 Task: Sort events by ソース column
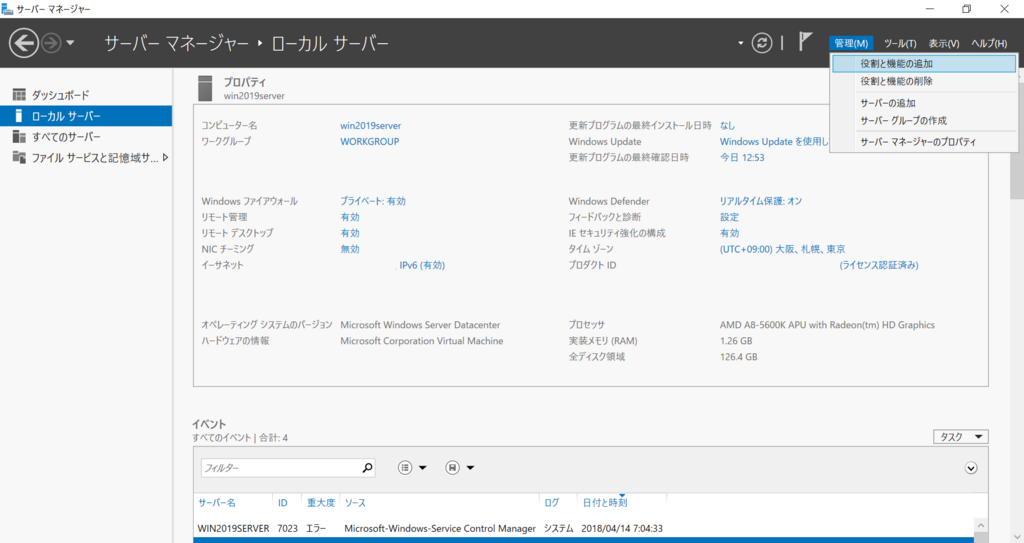coord(355,502)
